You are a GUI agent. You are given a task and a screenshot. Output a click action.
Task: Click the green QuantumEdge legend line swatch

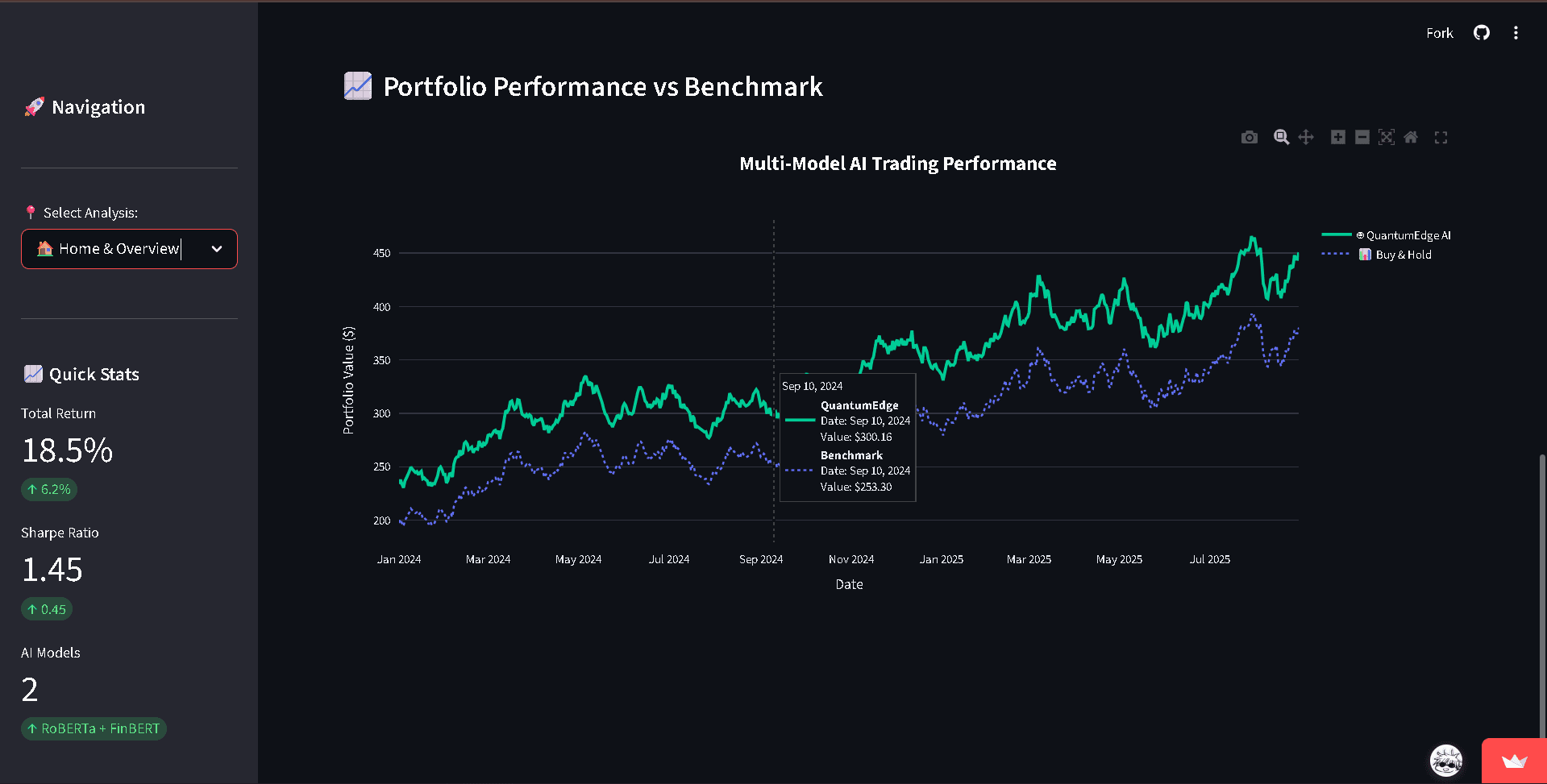[1336, 235]
